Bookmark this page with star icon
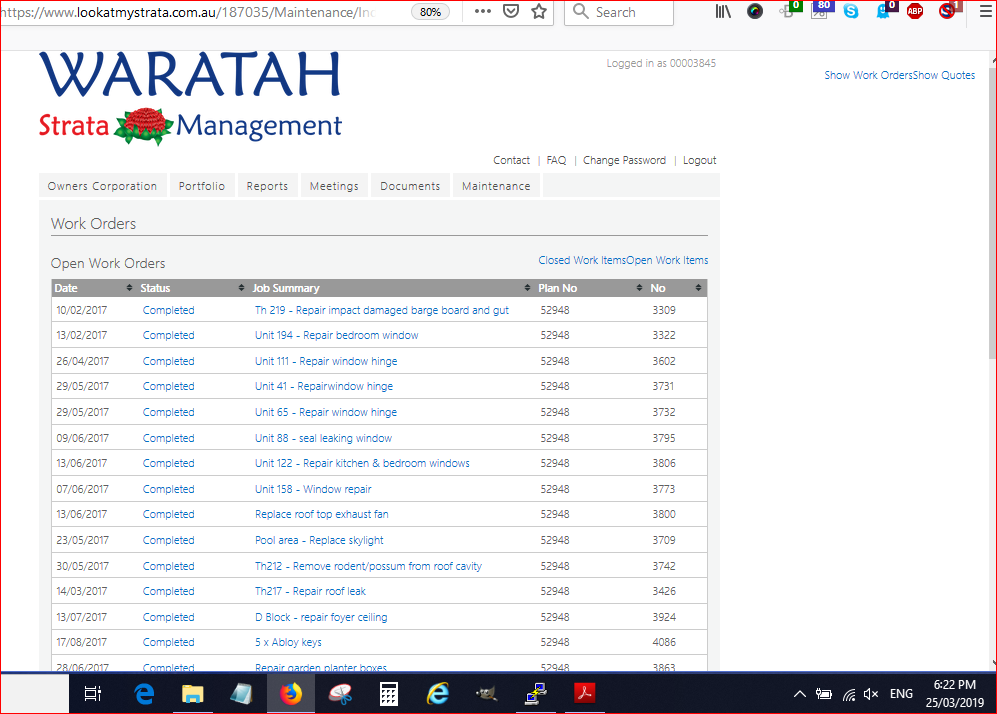This screenshot has width=997, height=714. click(539, 11)
